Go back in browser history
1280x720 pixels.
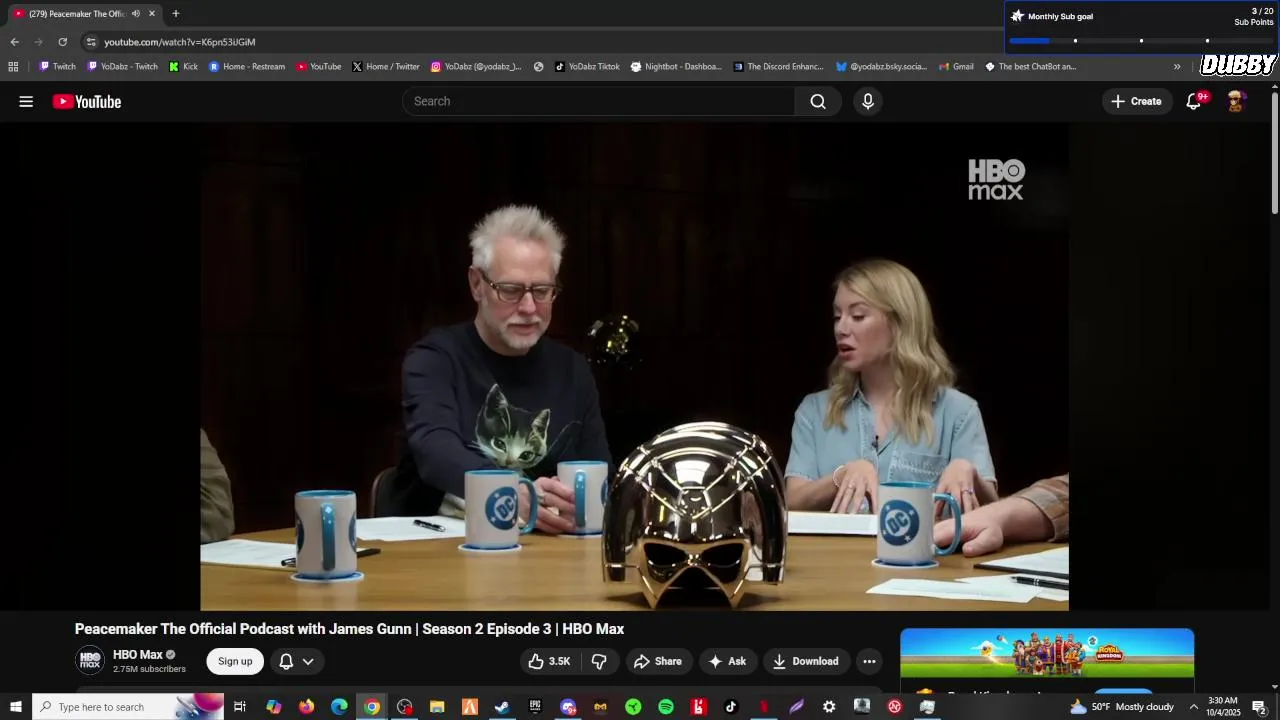(14, 42)
